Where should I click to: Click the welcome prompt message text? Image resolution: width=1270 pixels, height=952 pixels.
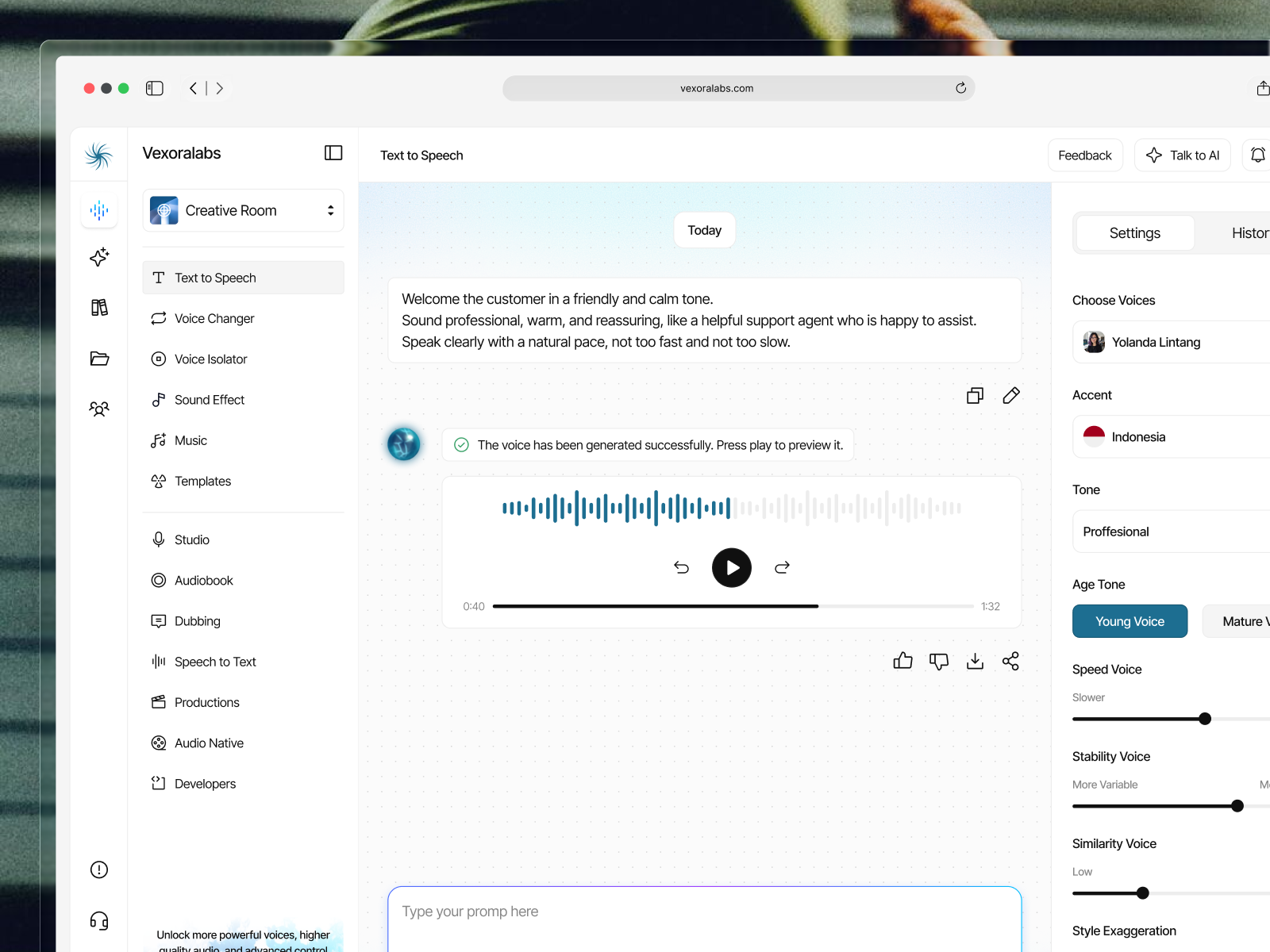(689, 321)
